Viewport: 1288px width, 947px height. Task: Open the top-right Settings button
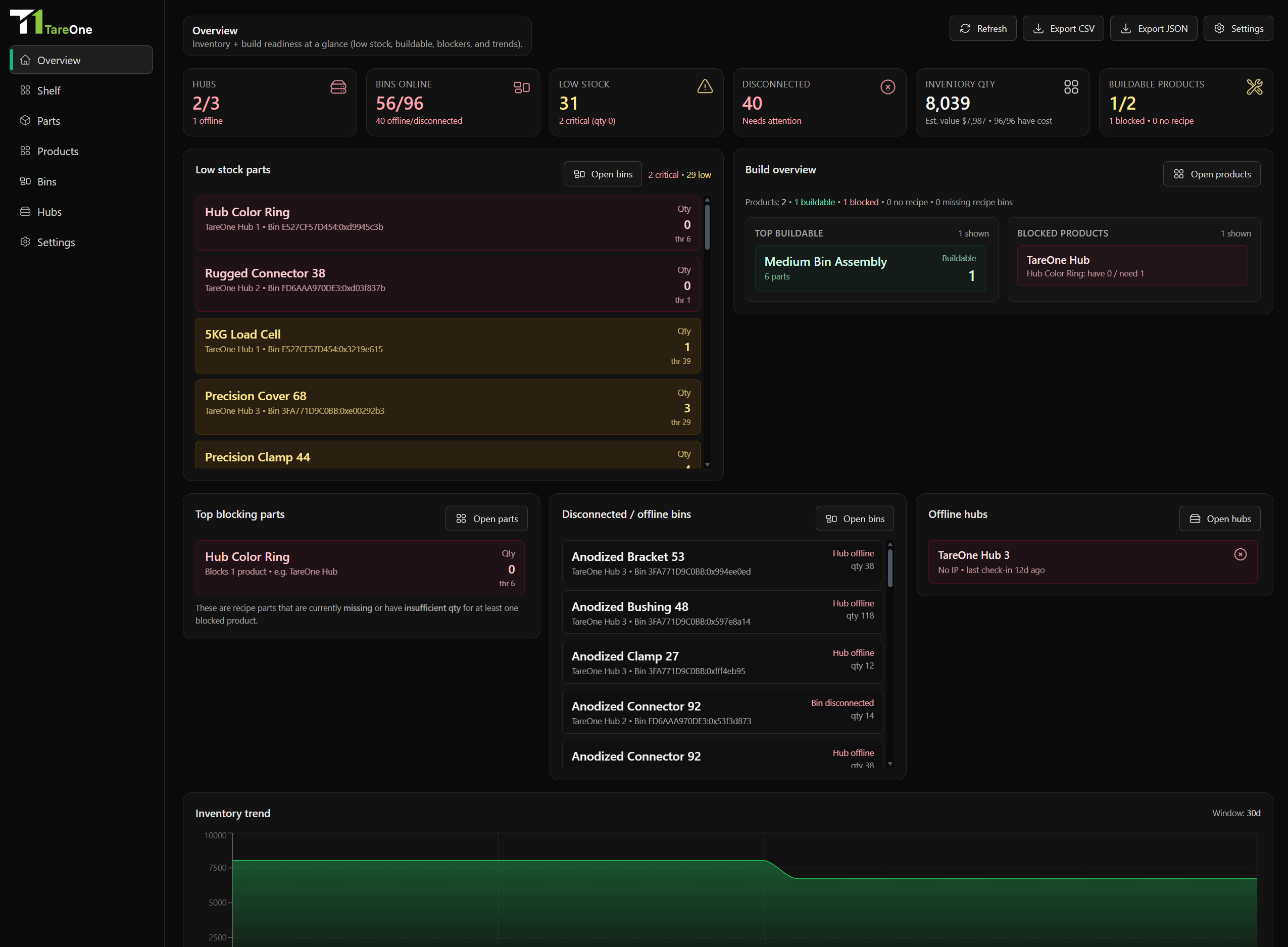pyautogui.click(x=1238, y=29)
